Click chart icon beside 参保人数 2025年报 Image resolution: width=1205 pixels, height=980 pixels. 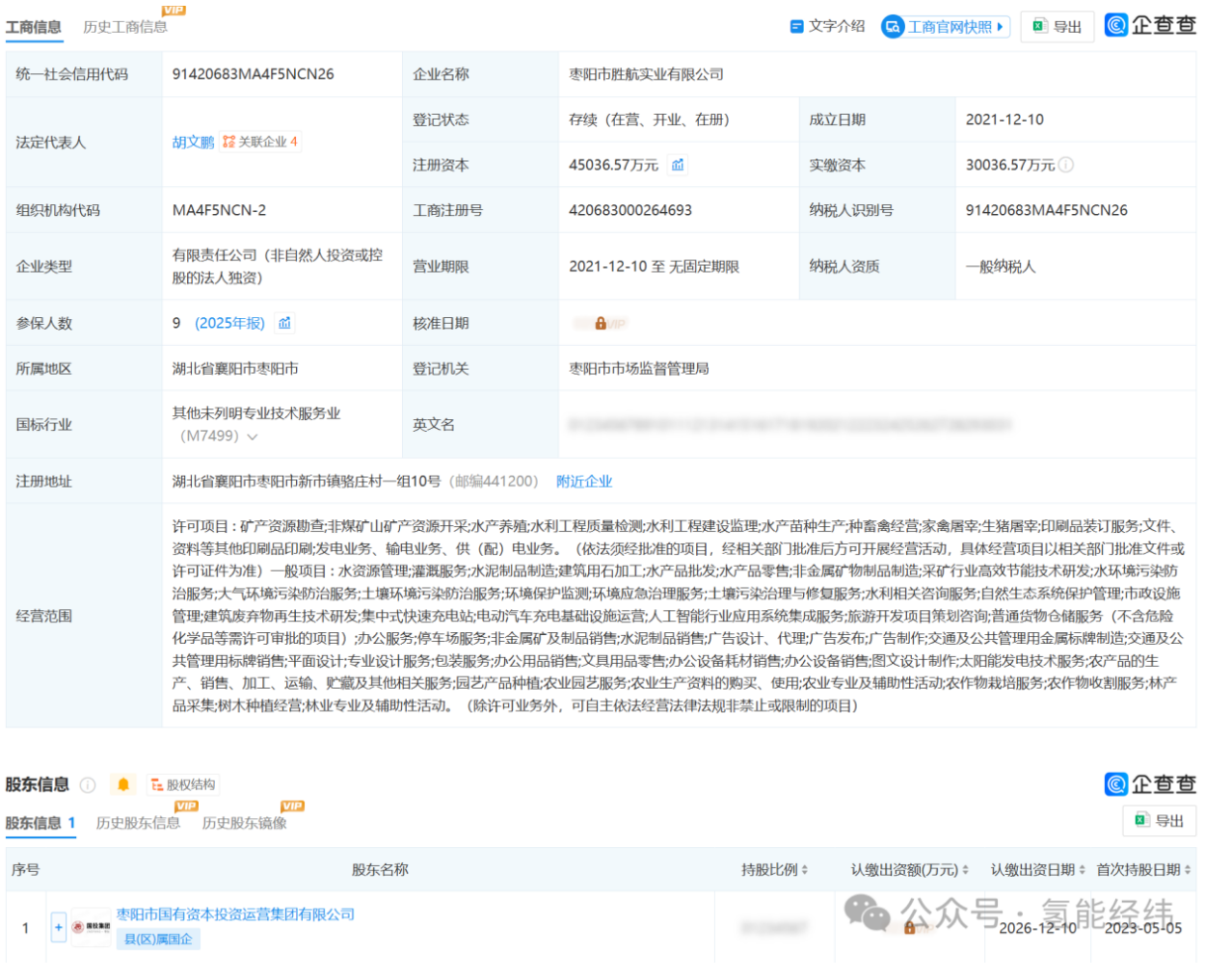[x=284, y=323]
